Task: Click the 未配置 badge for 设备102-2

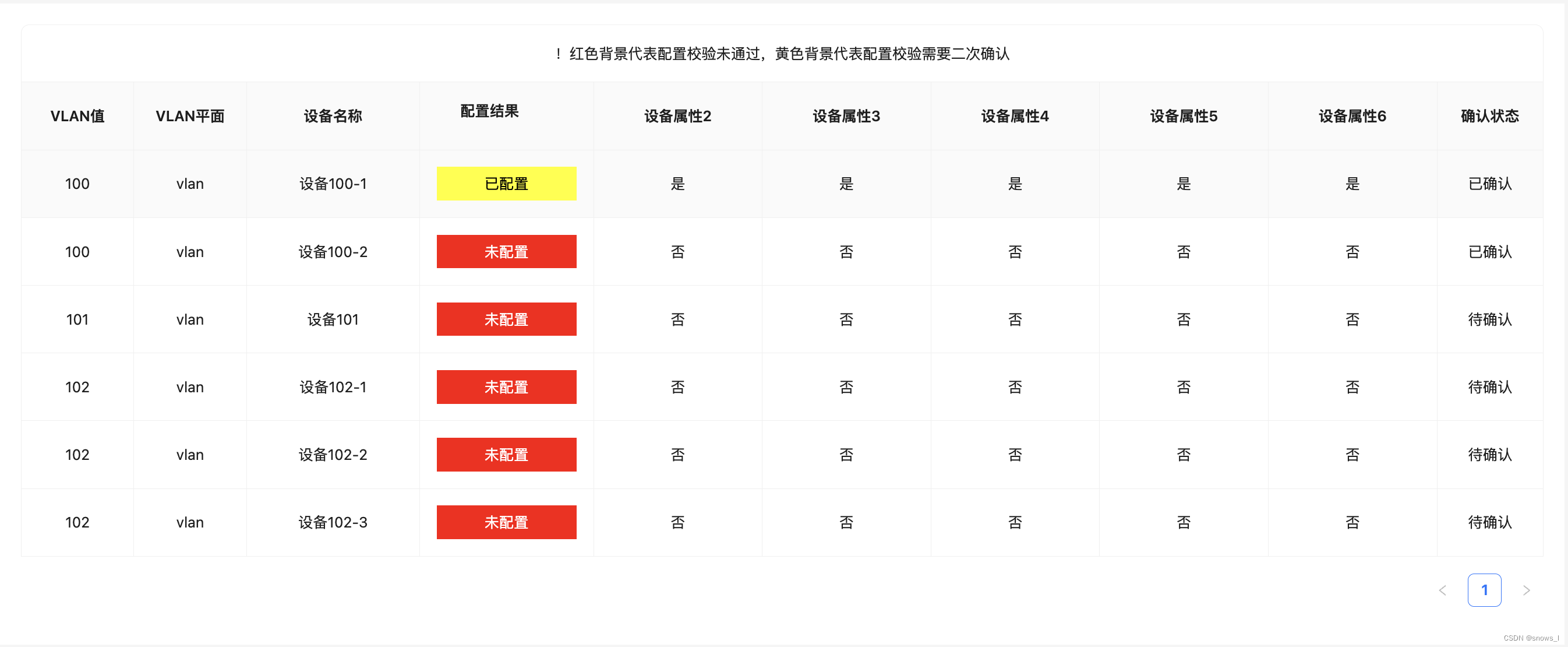Action: pos(506,454)
